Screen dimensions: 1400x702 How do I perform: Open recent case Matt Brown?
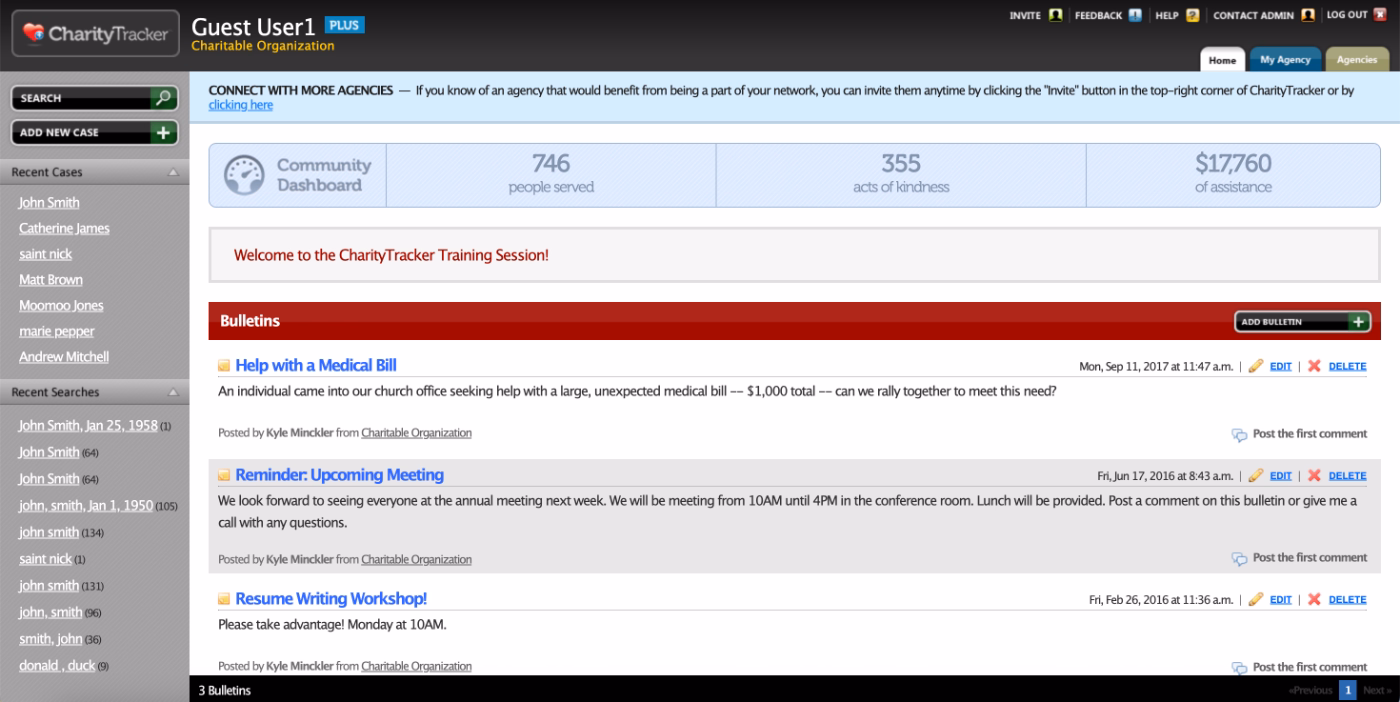(51, 280)
